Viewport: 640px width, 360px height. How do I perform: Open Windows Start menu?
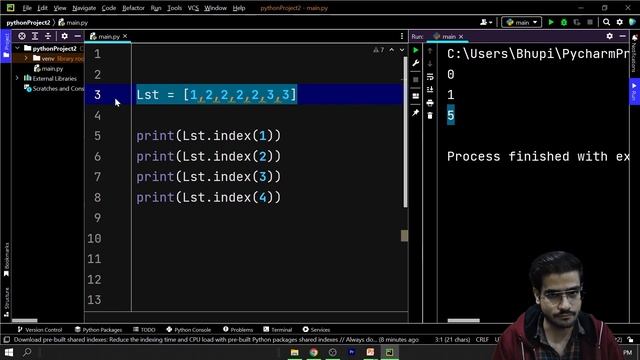(x=9, y=352)
